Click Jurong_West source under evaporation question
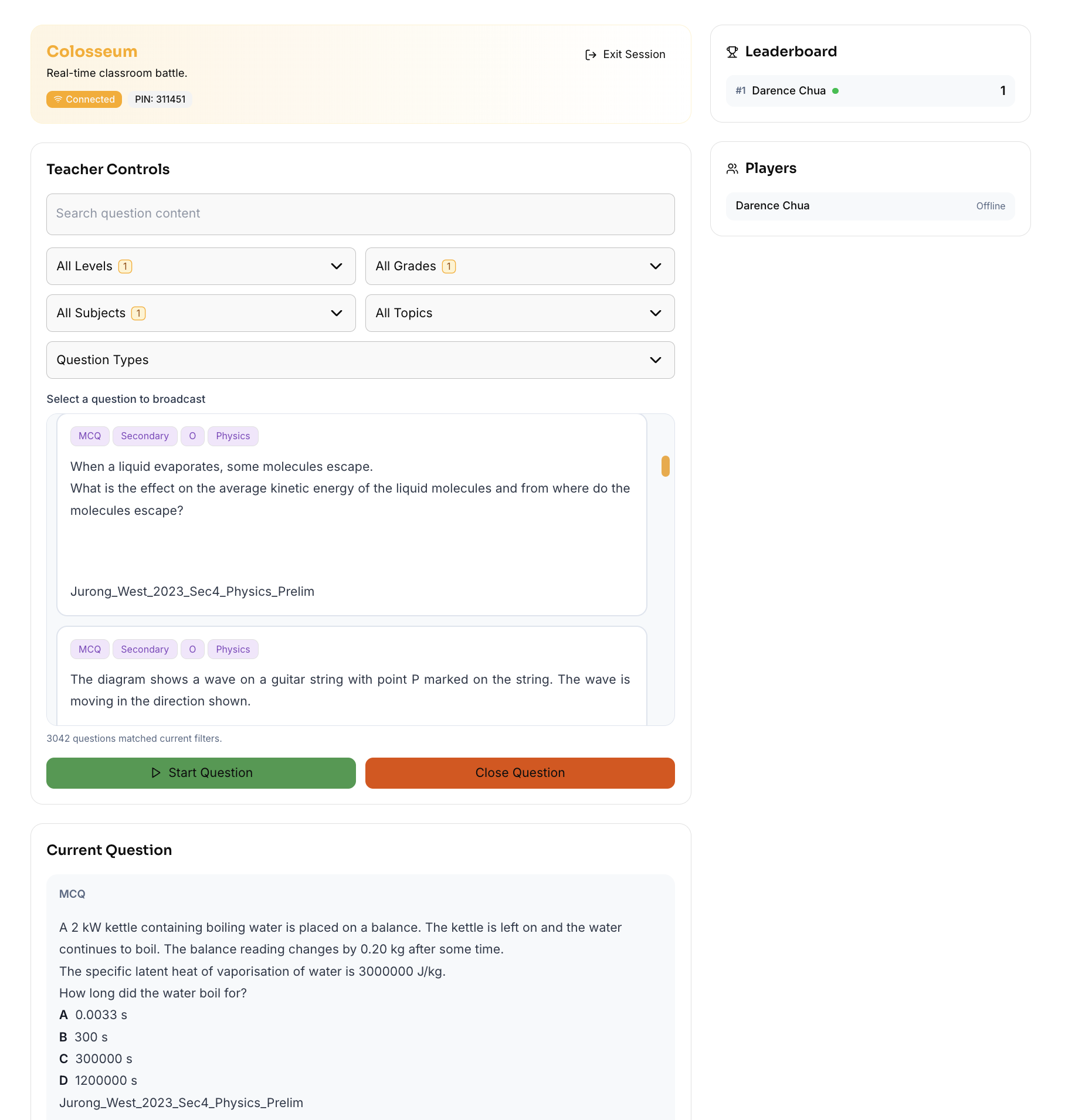 tap(192, 591)
